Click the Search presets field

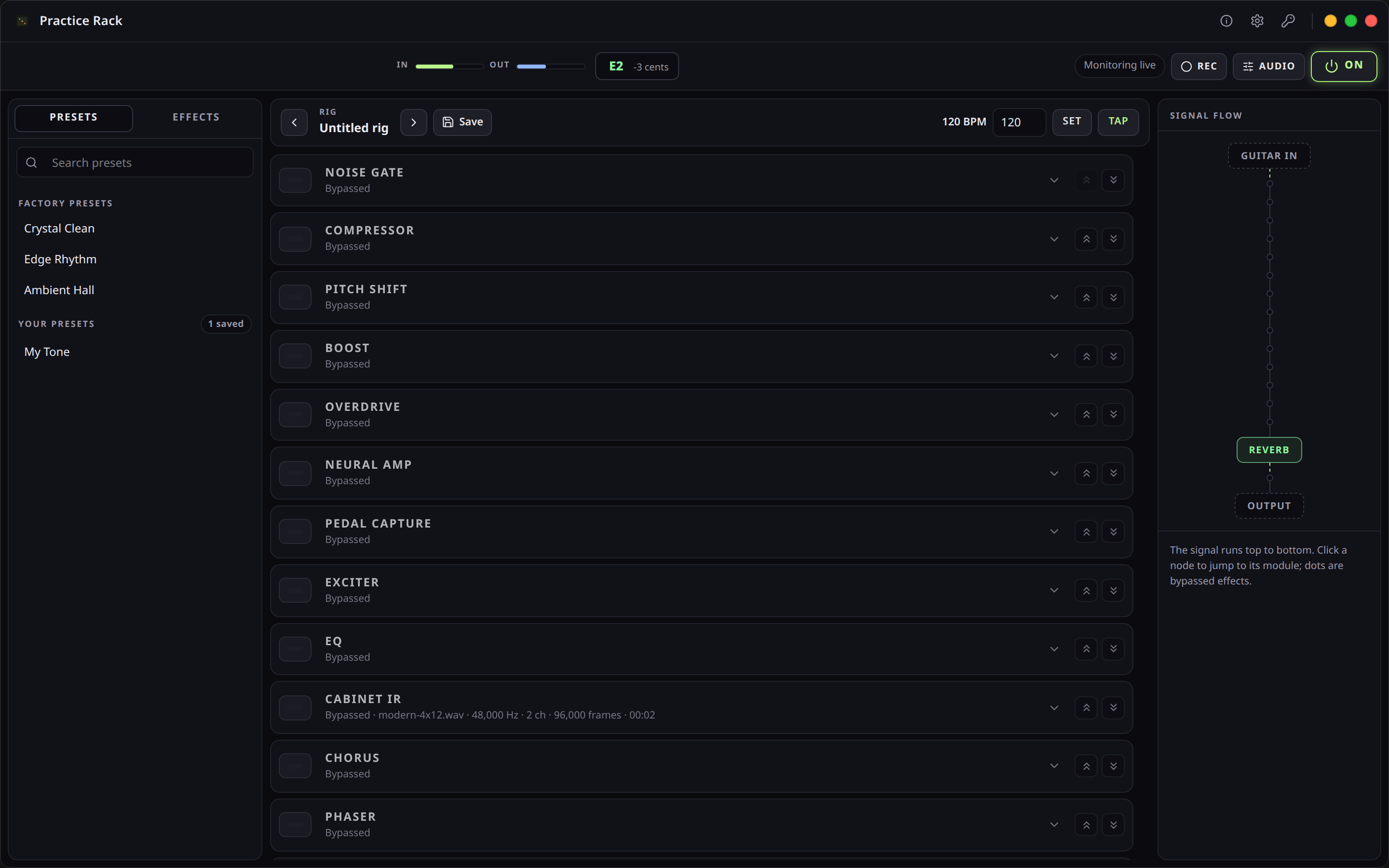click(134, 163)
